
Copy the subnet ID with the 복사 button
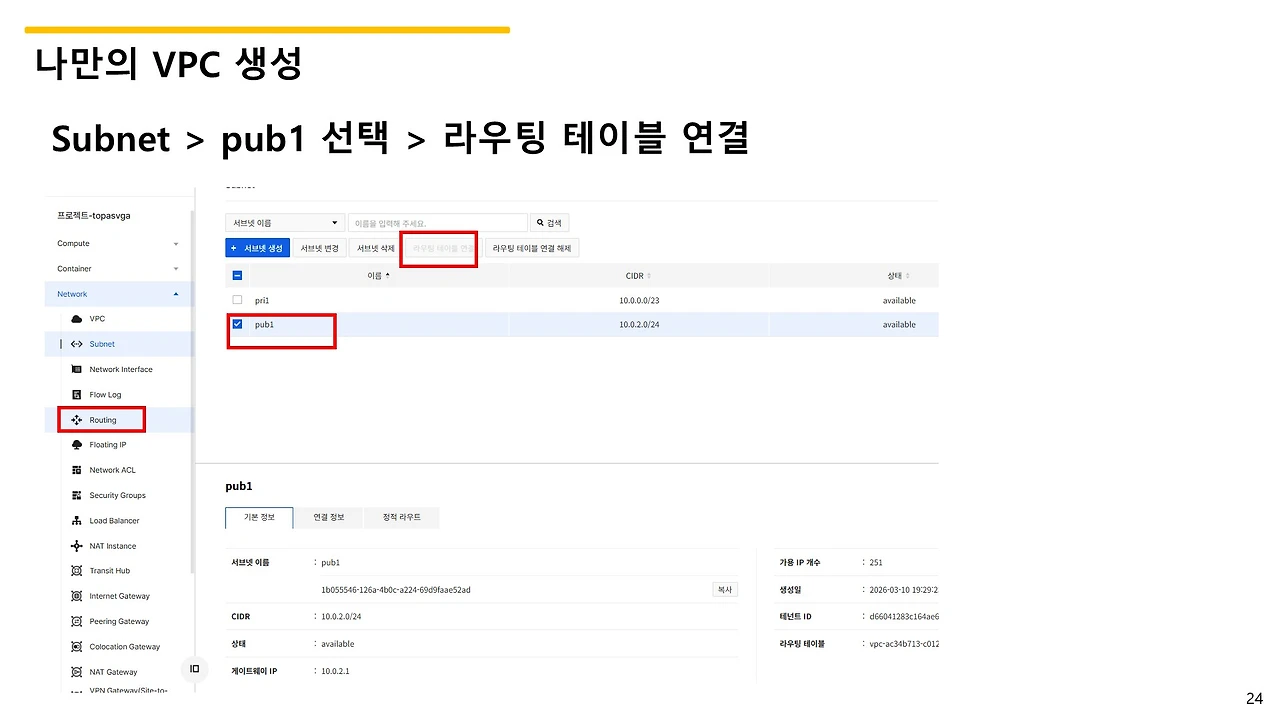(x=724, y=589)
